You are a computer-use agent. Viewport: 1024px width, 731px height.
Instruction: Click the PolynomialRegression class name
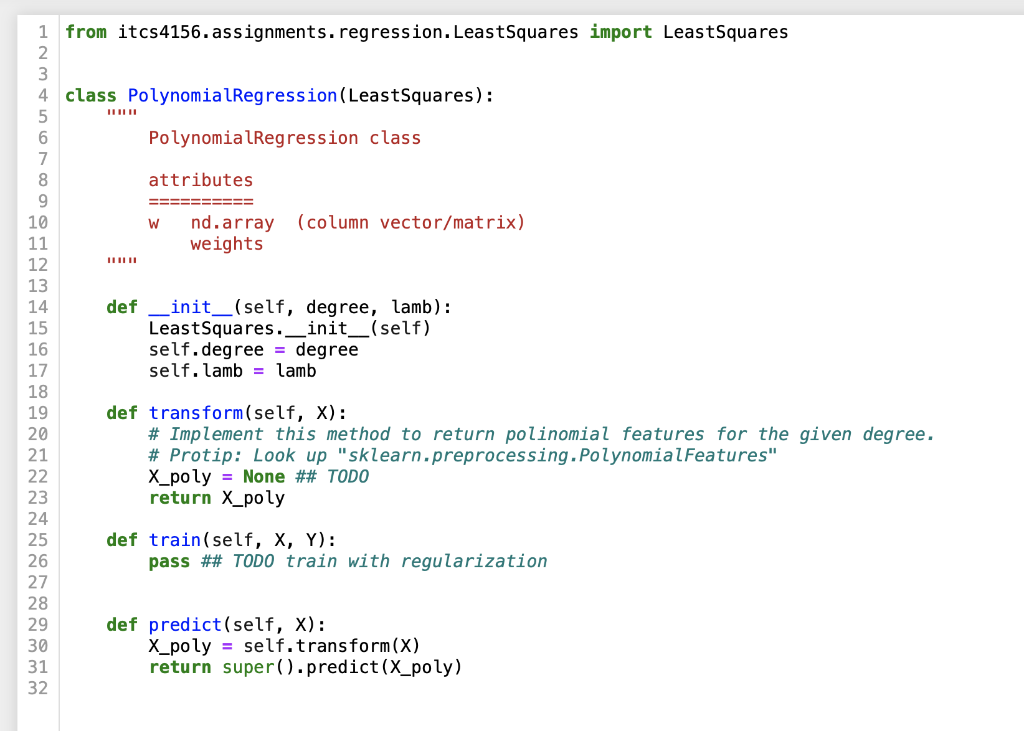coord(231,95)
